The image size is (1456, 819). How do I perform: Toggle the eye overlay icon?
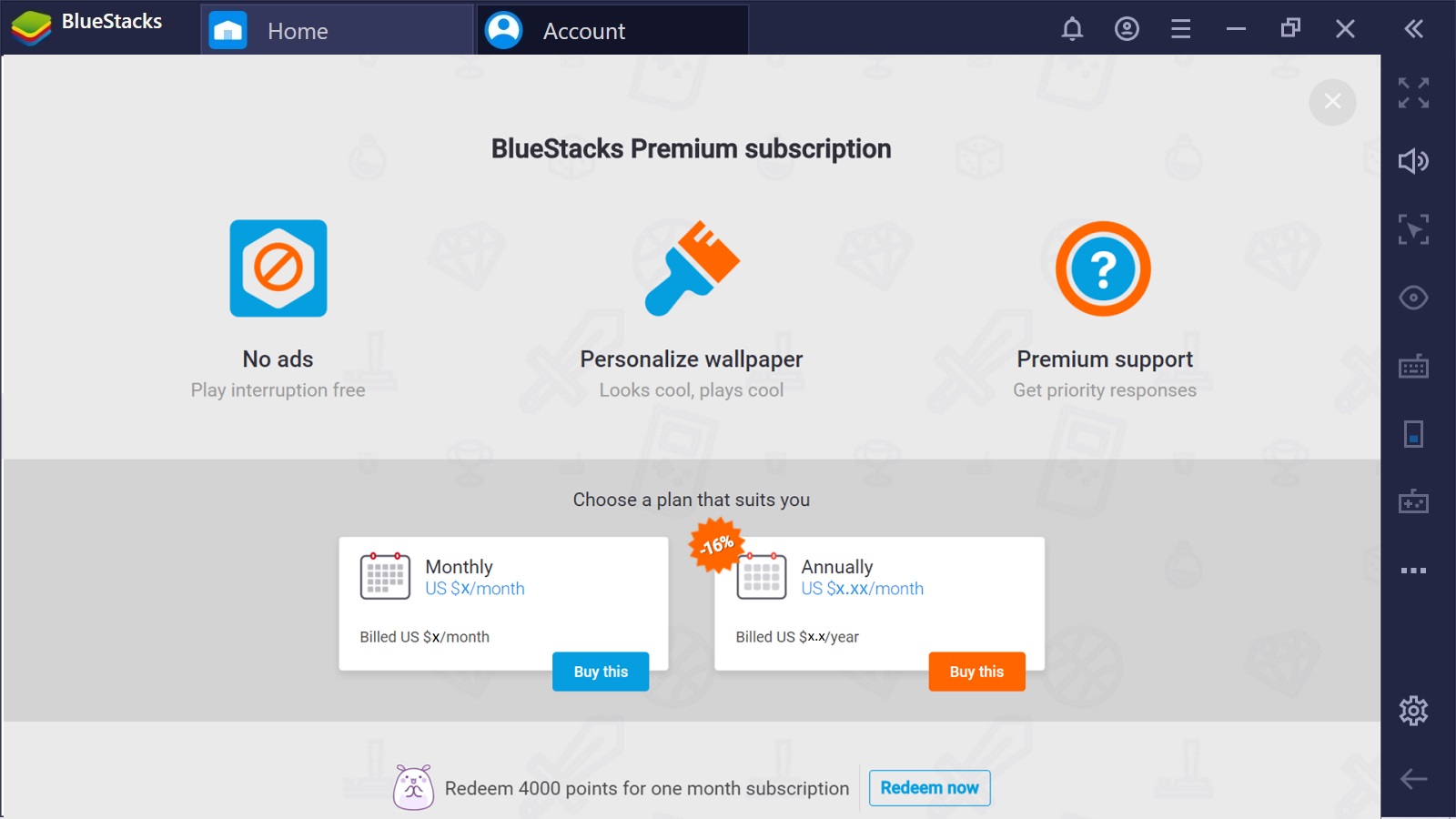[1413, 298]
